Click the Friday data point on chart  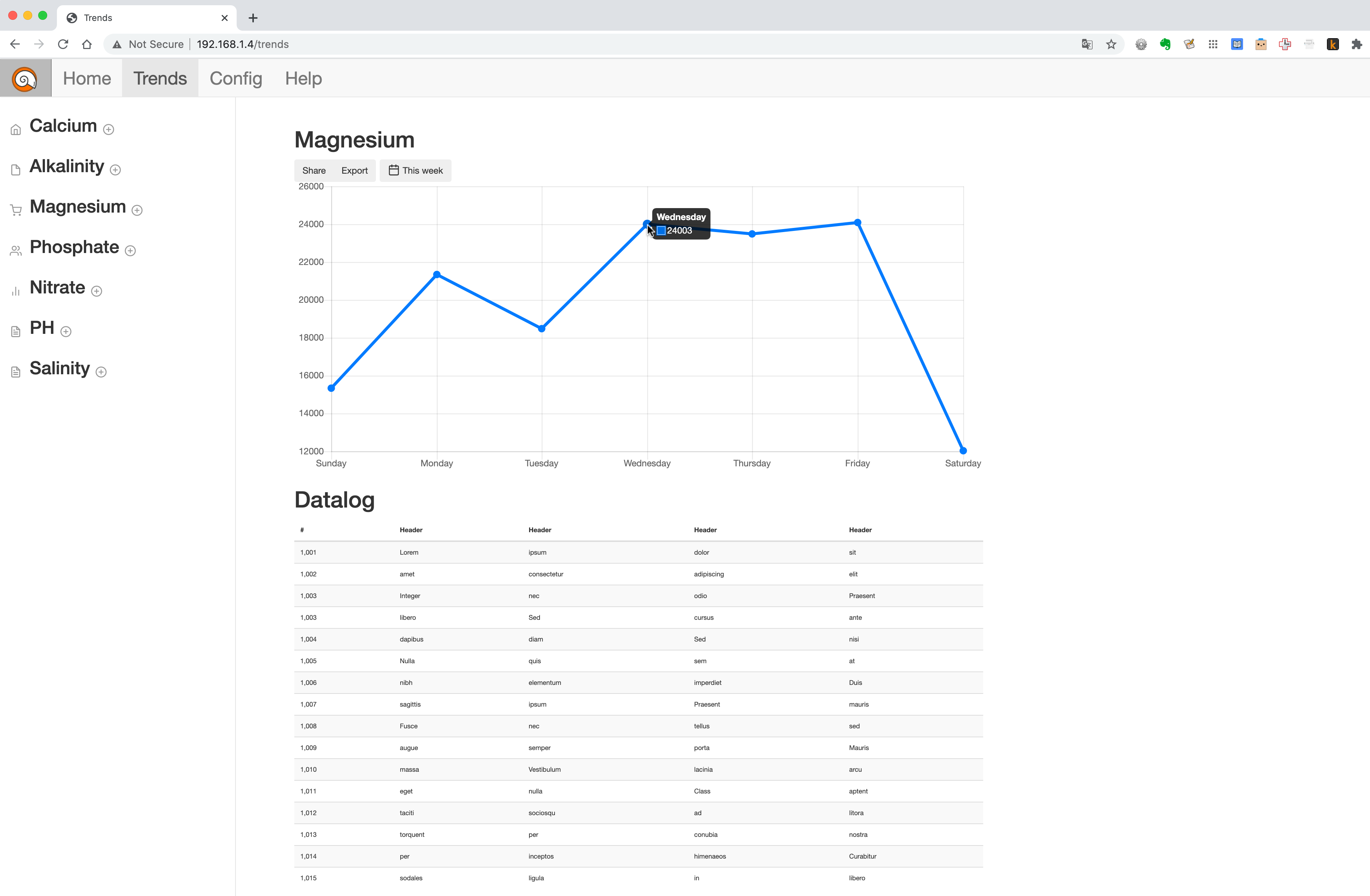click(858, 223)
